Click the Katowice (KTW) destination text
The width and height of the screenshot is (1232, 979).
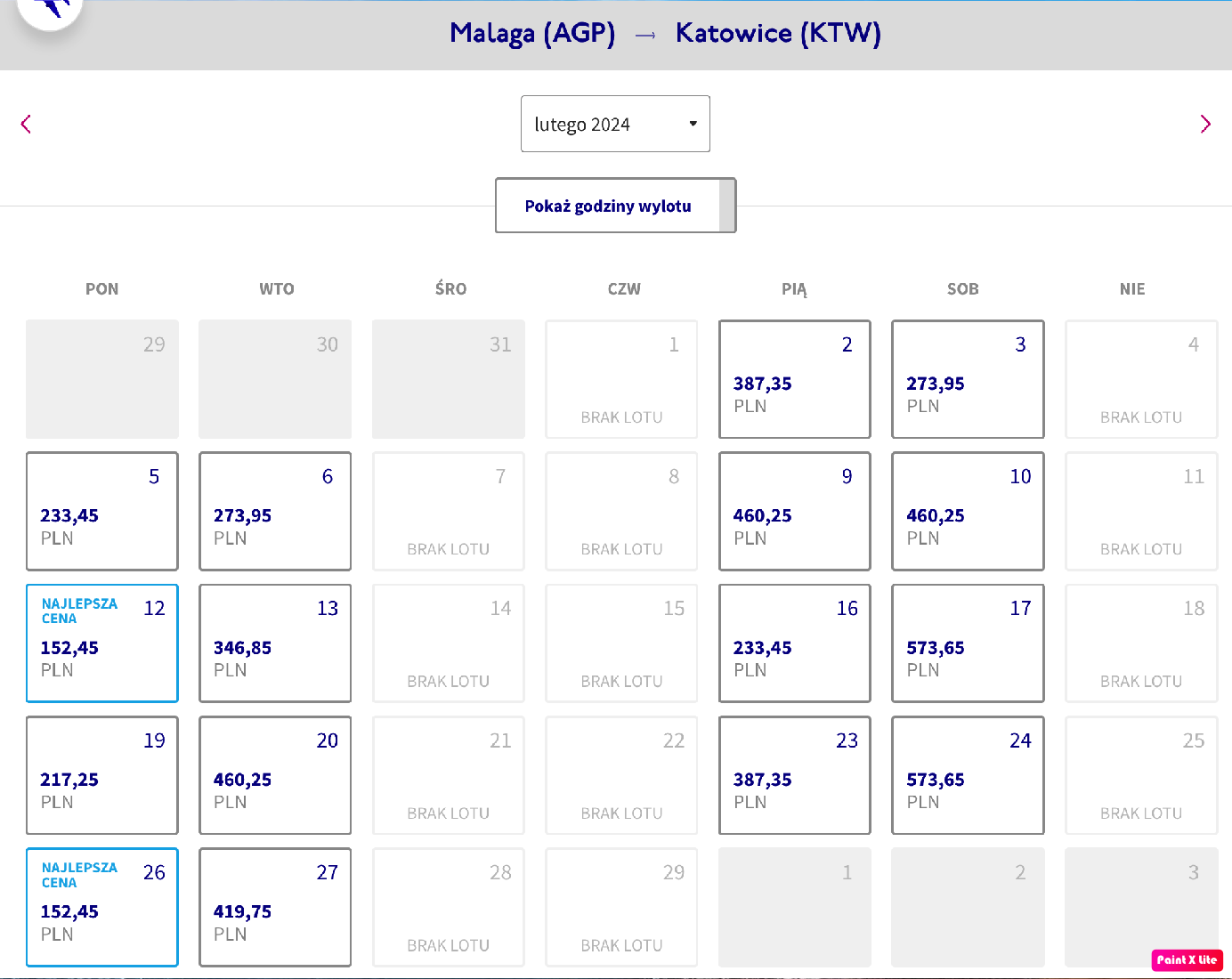pos(778,34)
